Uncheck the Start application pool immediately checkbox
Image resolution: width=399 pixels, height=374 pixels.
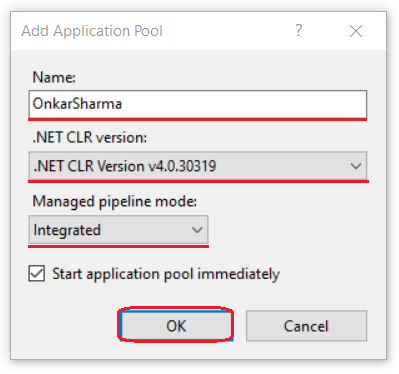[x=37, y=274]
